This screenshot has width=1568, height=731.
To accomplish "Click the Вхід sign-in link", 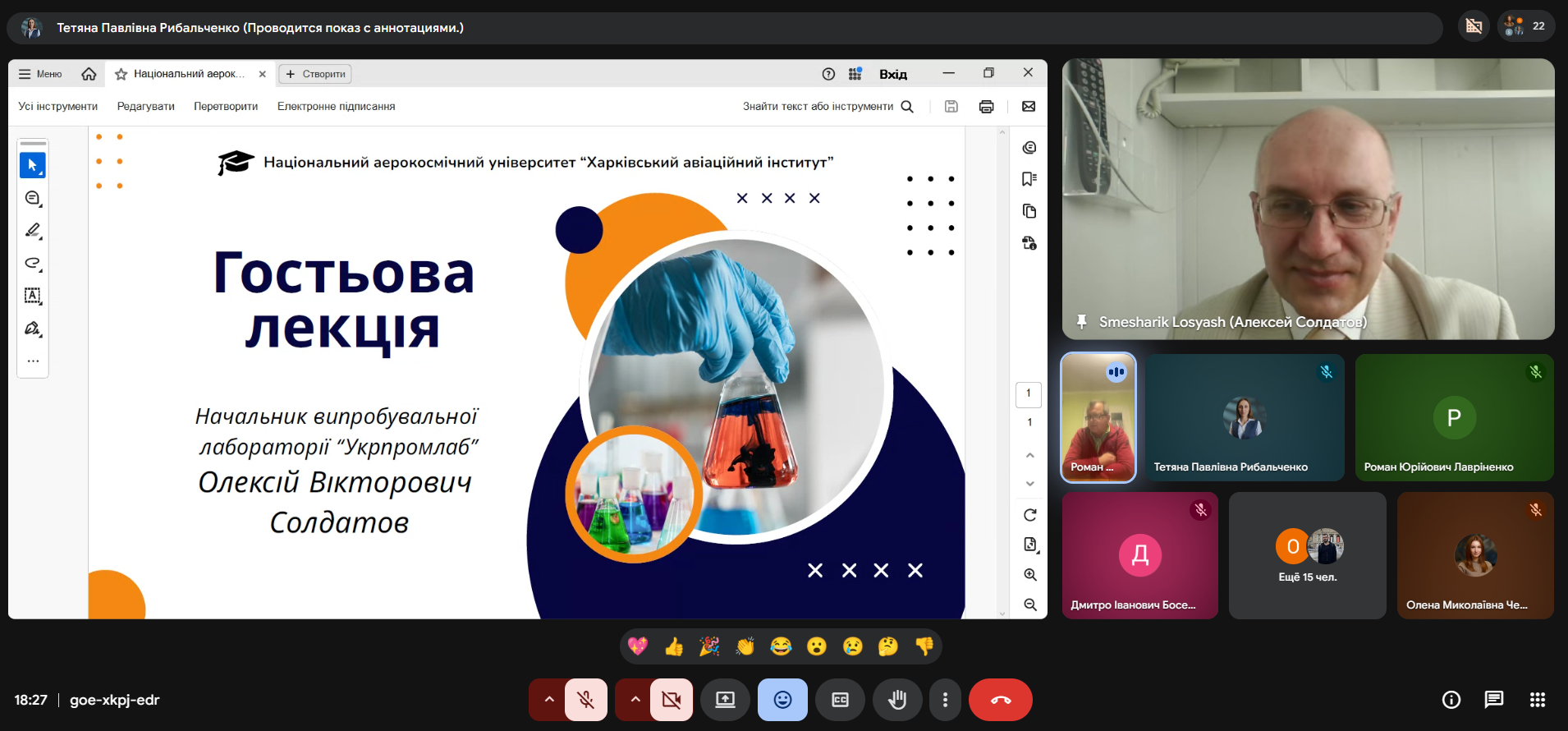I will [892, 74].
